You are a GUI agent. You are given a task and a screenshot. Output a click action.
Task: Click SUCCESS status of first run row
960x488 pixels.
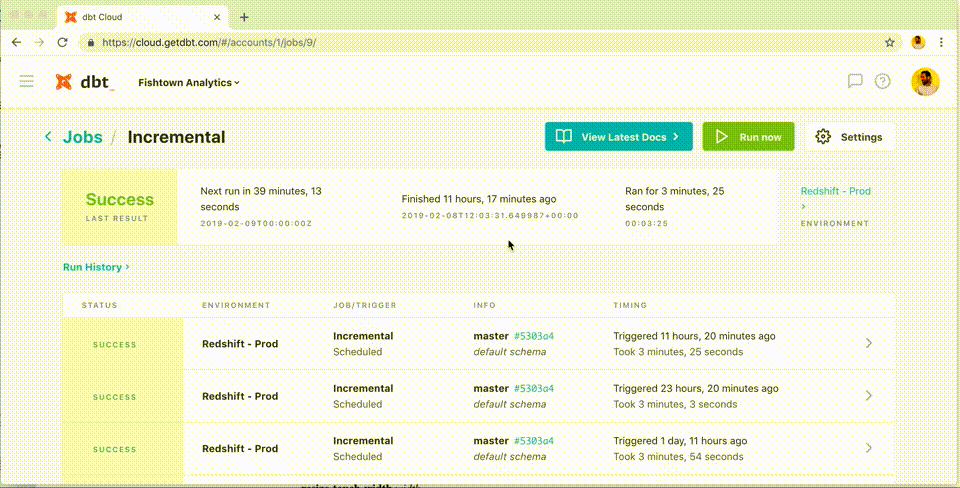click(114, 345)
